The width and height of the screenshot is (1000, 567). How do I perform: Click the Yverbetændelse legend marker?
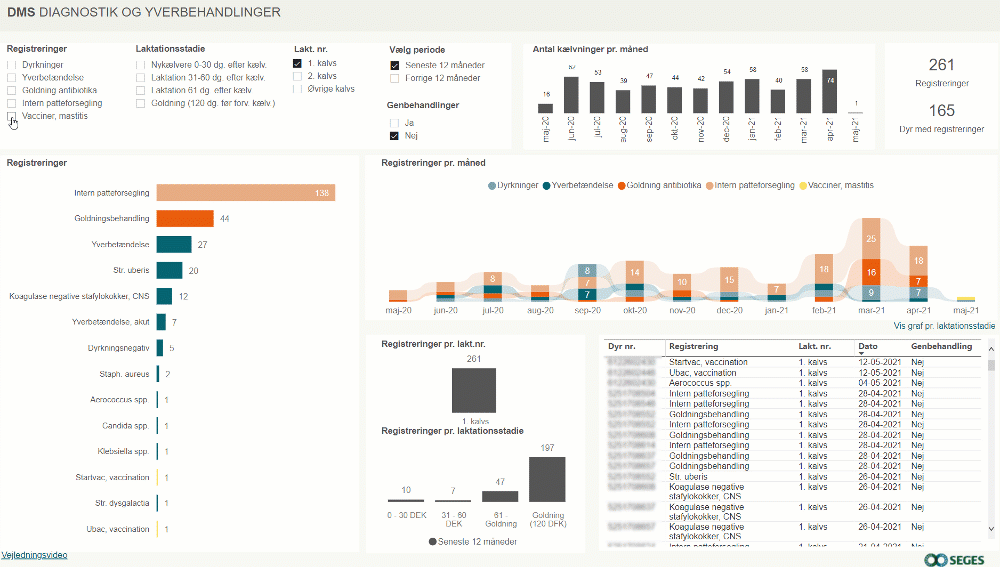click(x=545, y=185)
